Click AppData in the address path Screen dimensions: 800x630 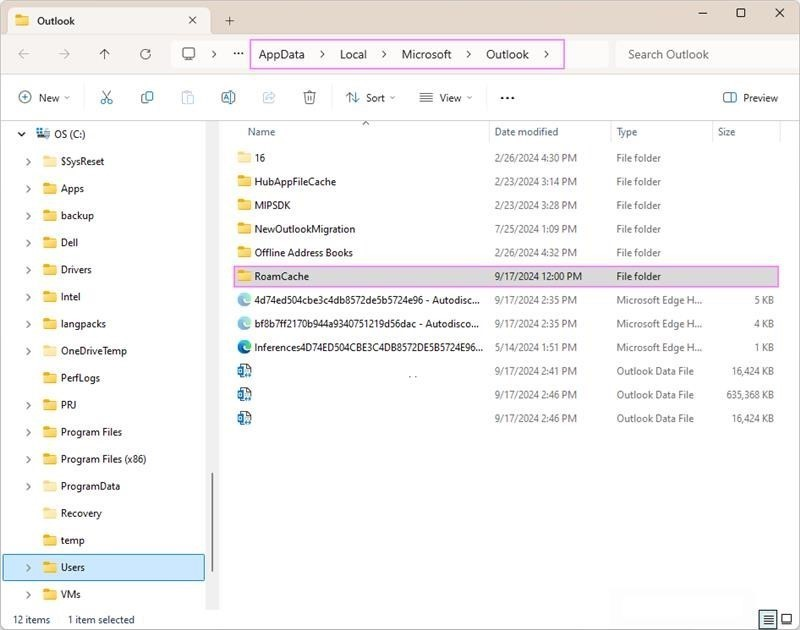[282, 54]
